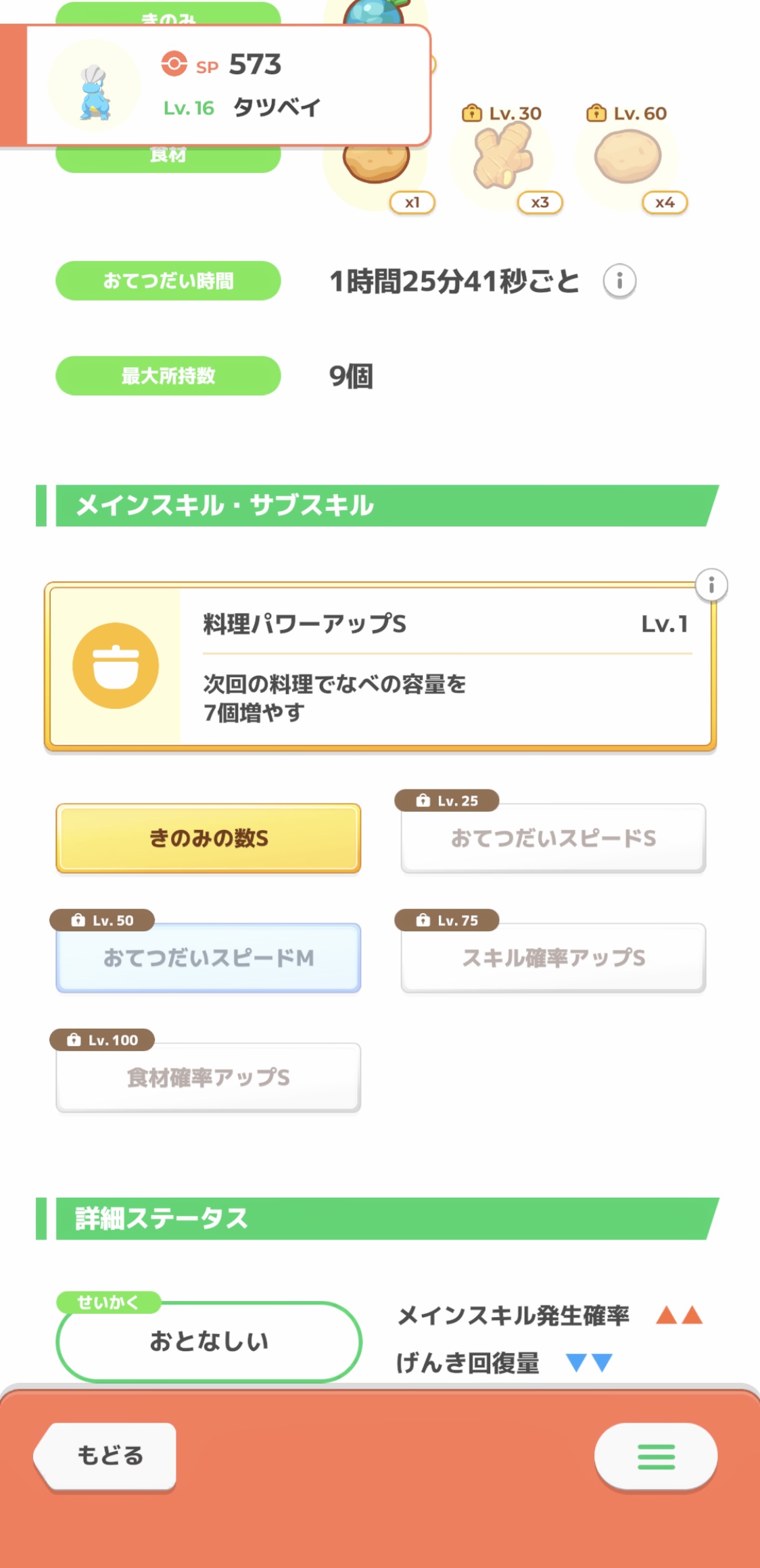Viewport: 760px width, 1568px height.
Task: Open main skill info icon
Action: [x=711, y=585]
